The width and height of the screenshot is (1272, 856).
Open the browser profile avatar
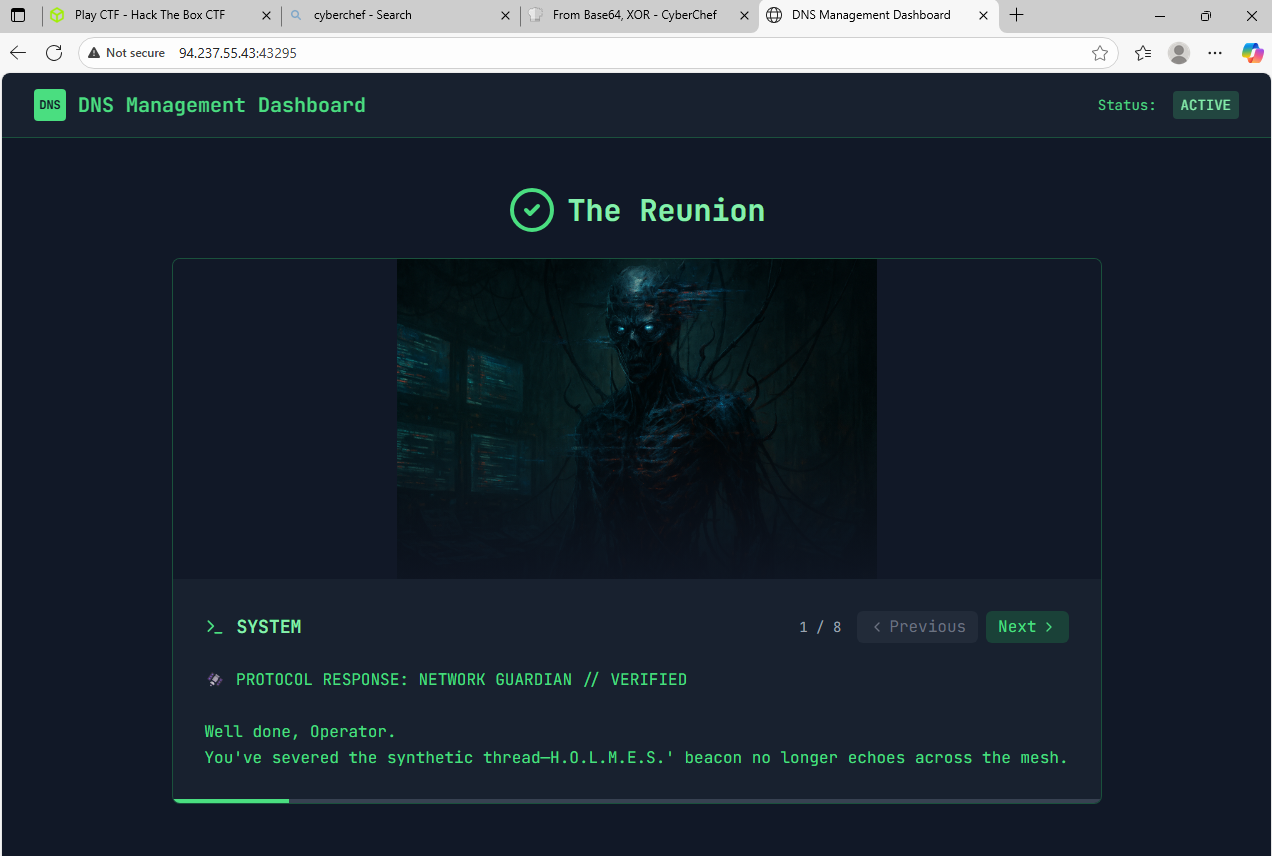click(1179, 53)
